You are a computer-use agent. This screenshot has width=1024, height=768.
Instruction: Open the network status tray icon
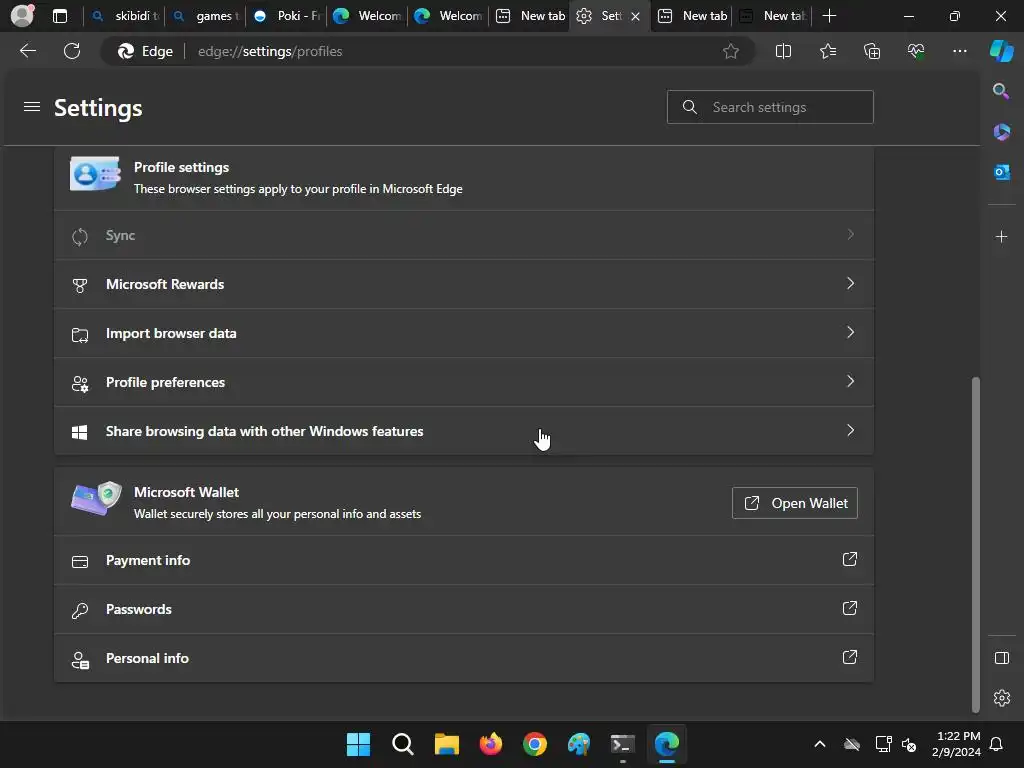click(x=883, y=744)
